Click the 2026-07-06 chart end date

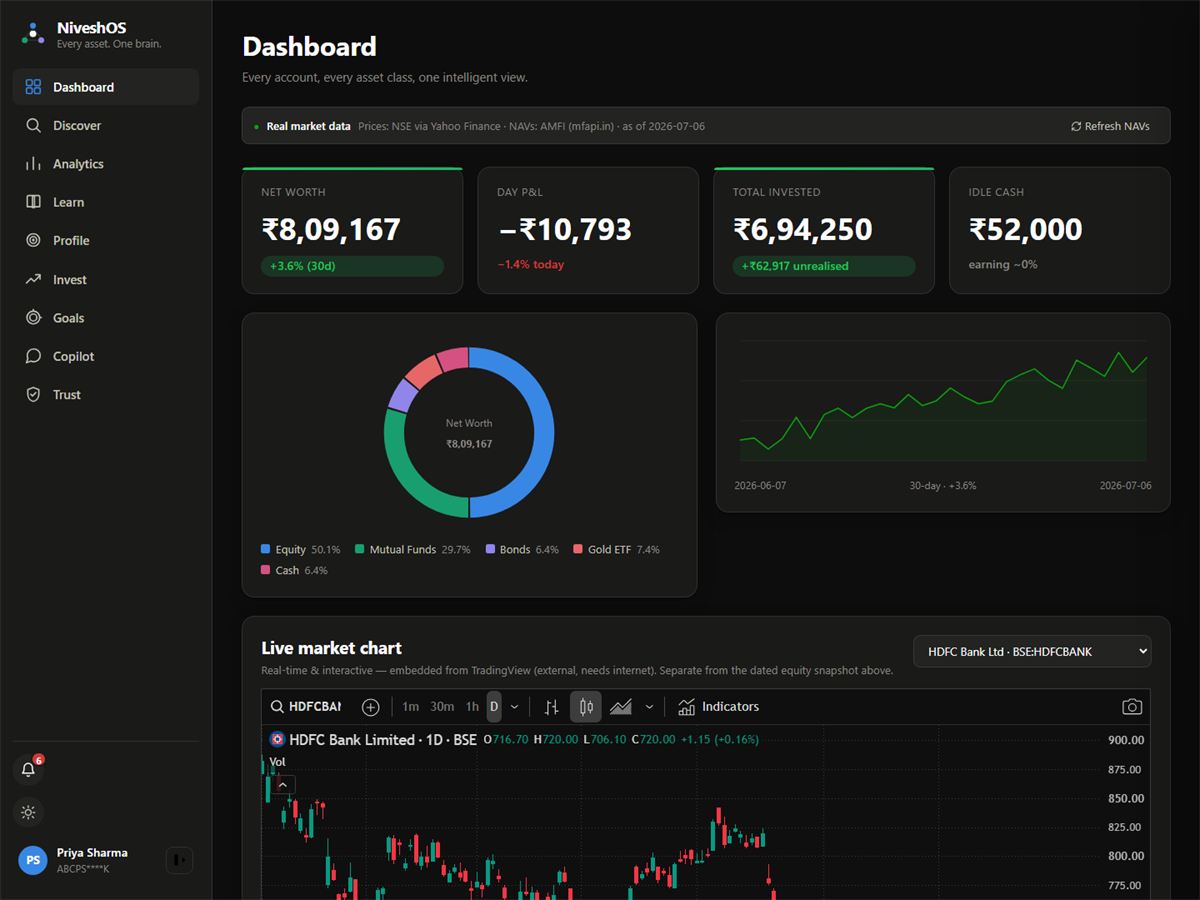(x=1125, y=485)
